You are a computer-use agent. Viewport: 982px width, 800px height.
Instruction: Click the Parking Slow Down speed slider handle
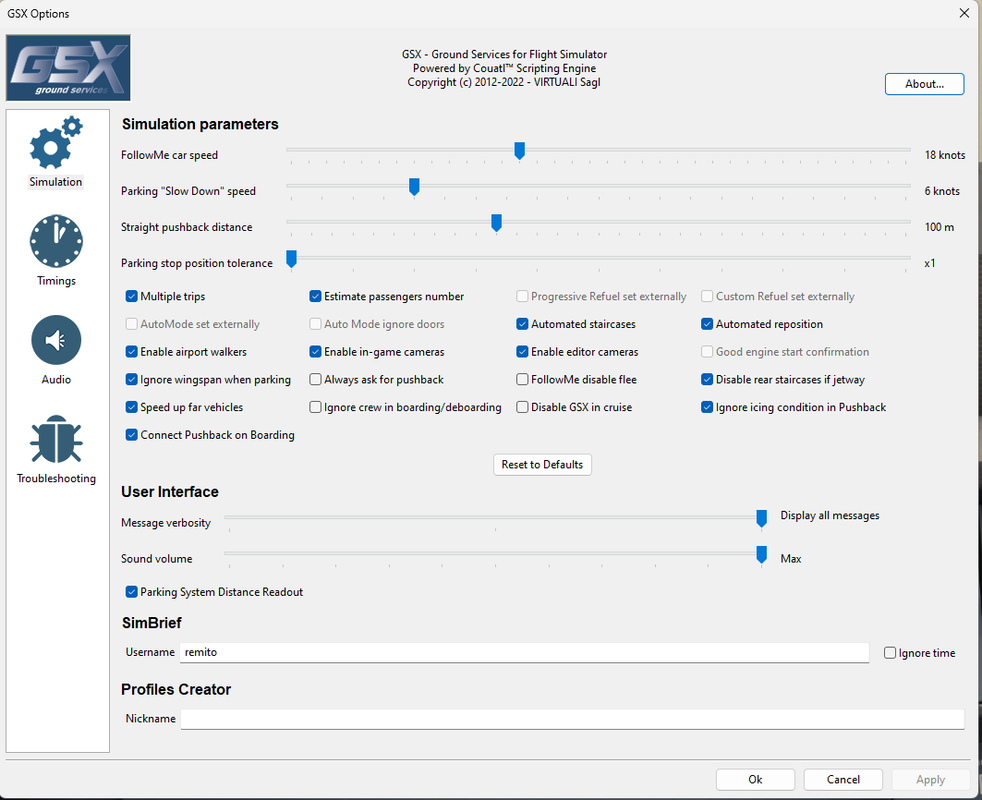point(414,186)
